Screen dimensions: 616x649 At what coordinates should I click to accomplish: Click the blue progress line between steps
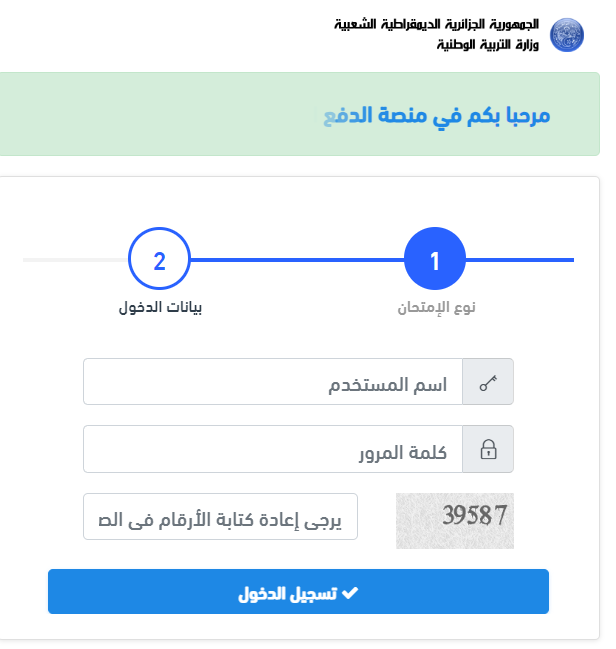296,260
